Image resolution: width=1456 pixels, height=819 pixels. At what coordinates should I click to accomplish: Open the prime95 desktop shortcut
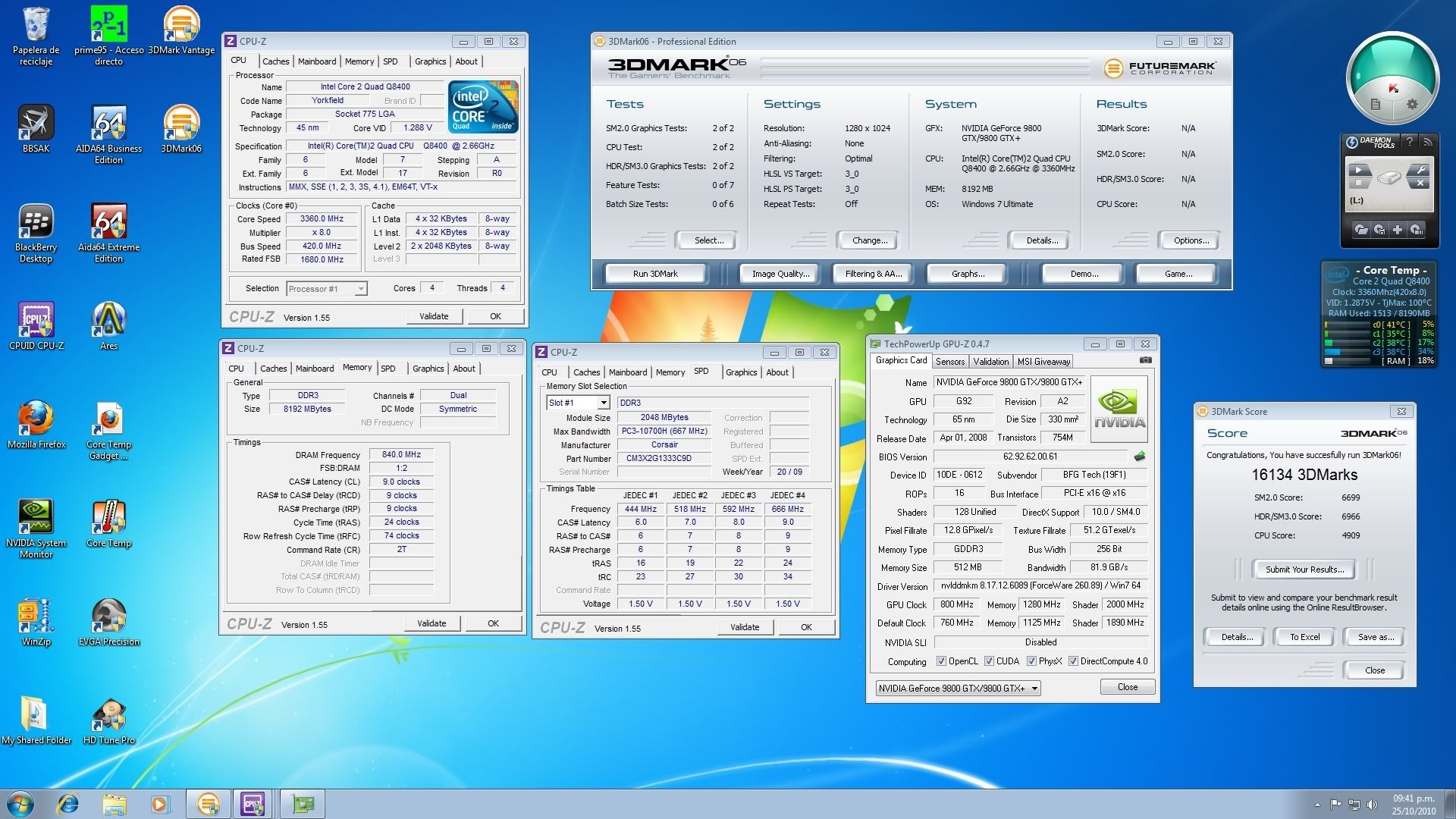pyautogui.click(x=108, y=34)
